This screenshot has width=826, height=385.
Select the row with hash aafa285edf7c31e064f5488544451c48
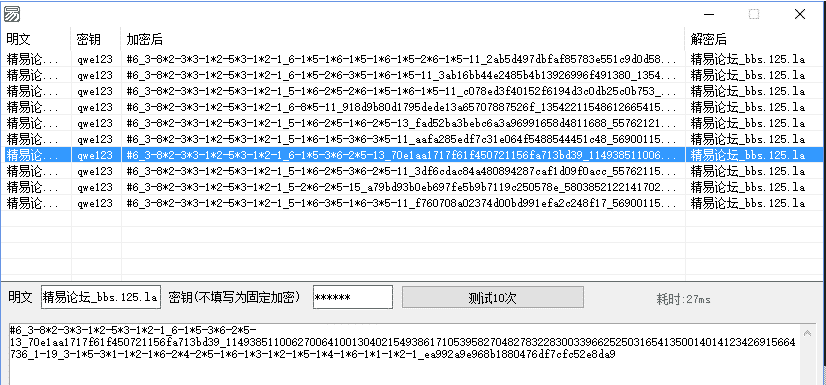[x=412, y=139]
